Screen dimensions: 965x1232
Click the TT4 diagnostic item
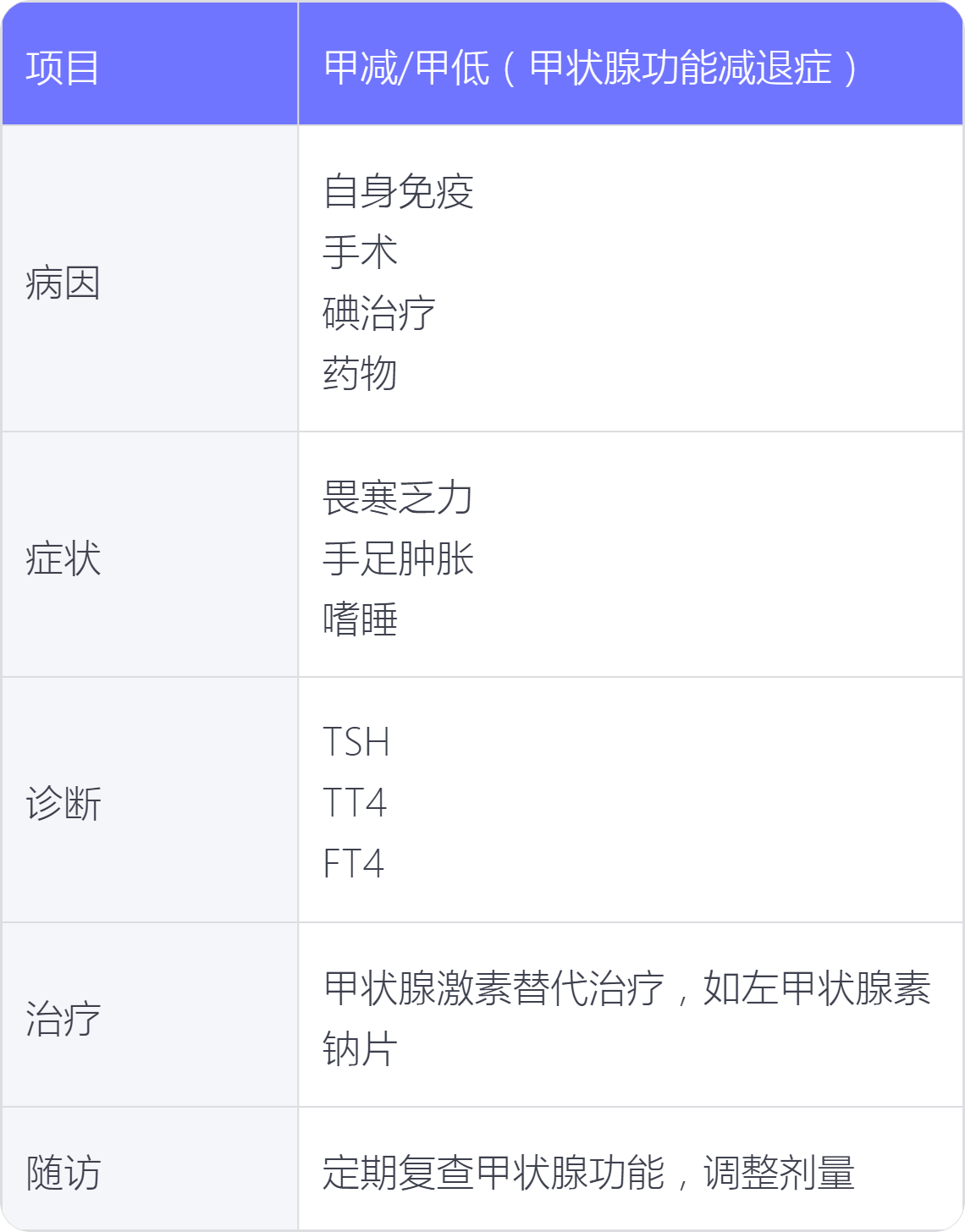355,803
